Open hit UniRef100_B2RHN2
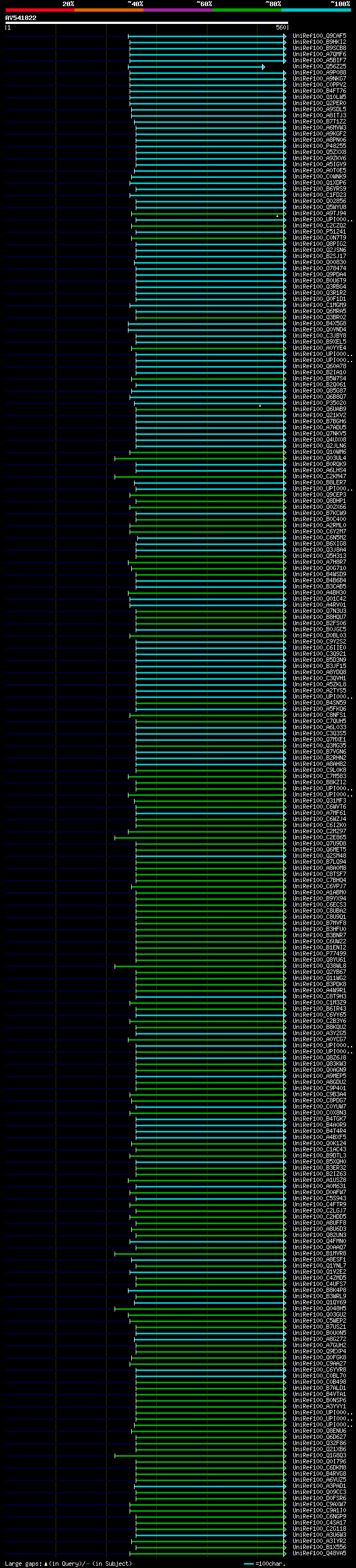The image size is (356, 1568). [x=319, y=757]
